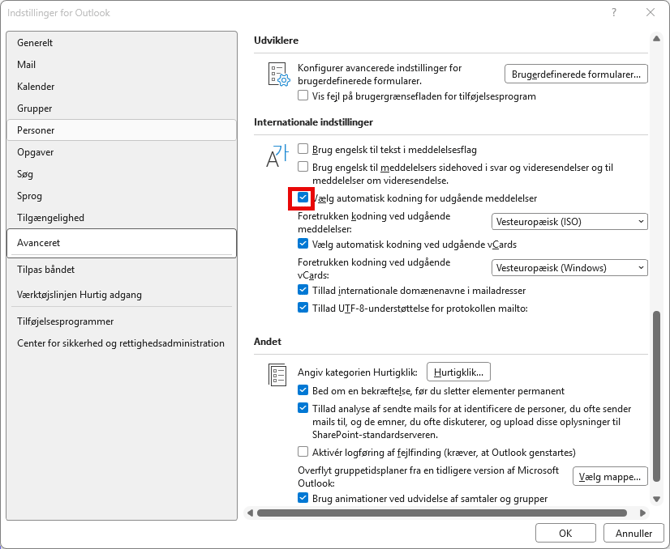Select Tilpas båndet in the sidebar

[46, 269]
